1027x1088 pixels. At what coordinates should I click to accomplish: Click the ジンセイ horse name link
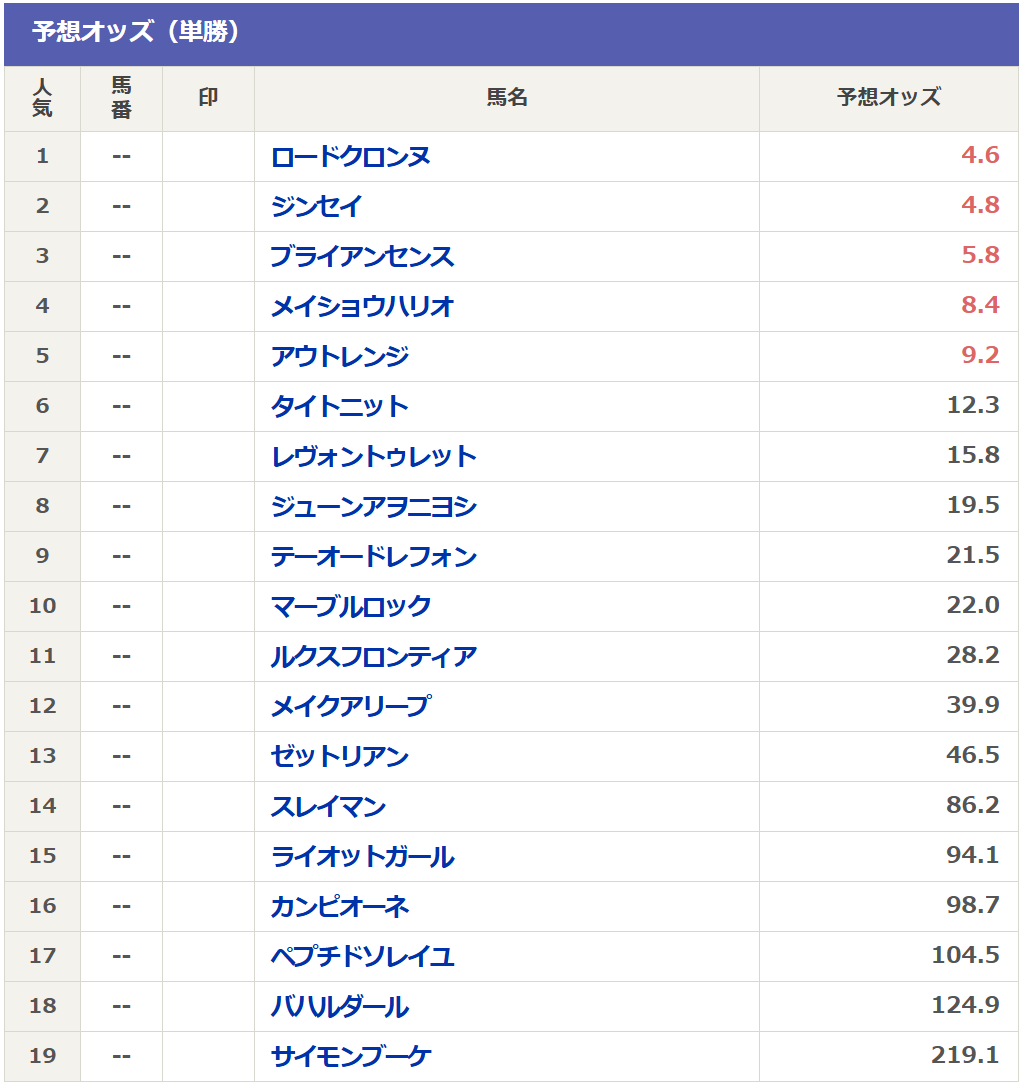point(316,207)
